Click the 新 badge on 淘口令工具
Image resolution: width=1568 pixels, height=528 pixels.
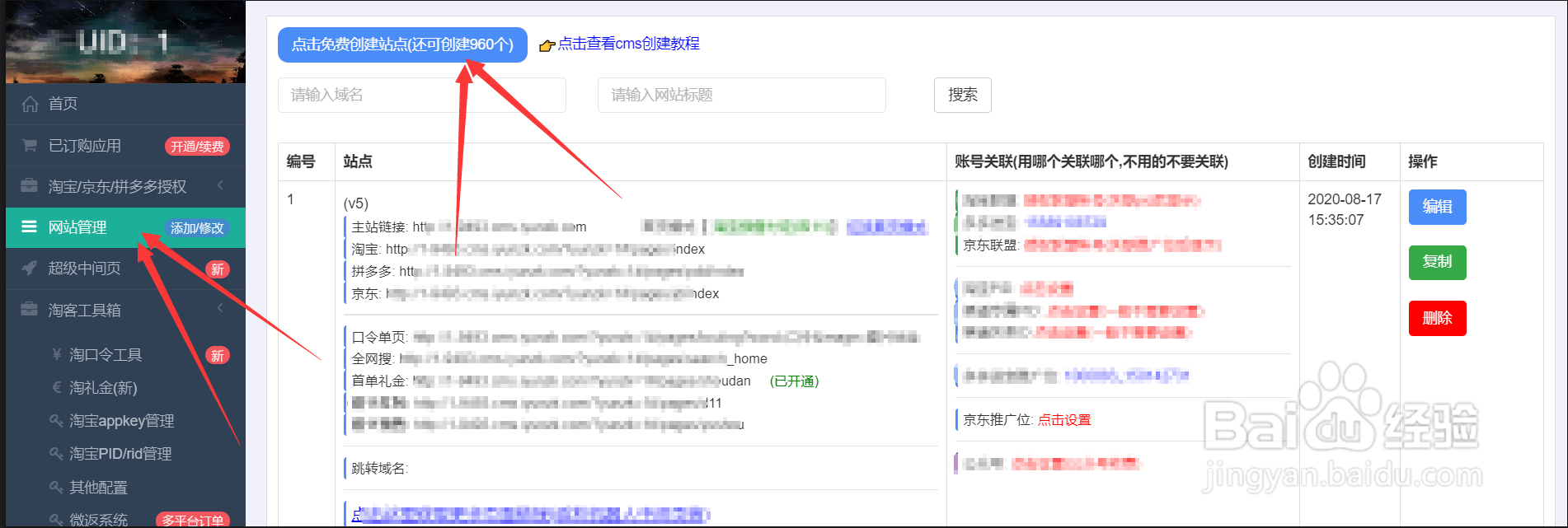[x=218, y=356]
